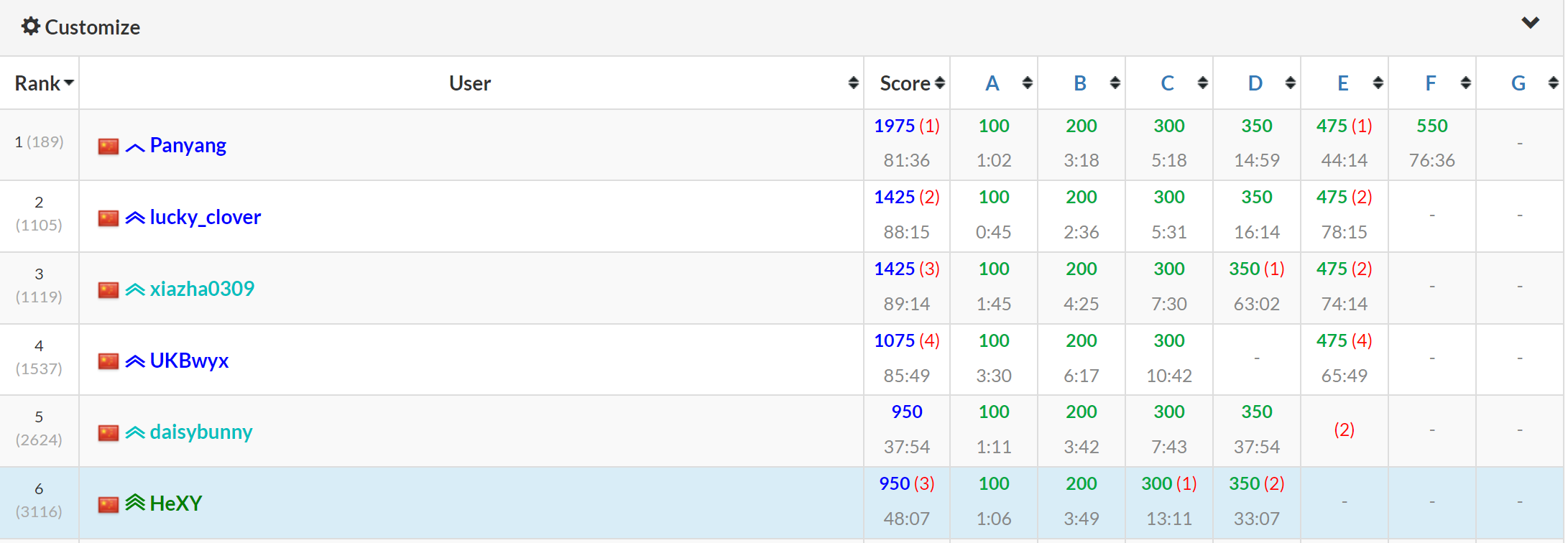Click the sort arrows beside problem E
1568x543 pixels.
pyautogui.click(x=1378, y=83)
